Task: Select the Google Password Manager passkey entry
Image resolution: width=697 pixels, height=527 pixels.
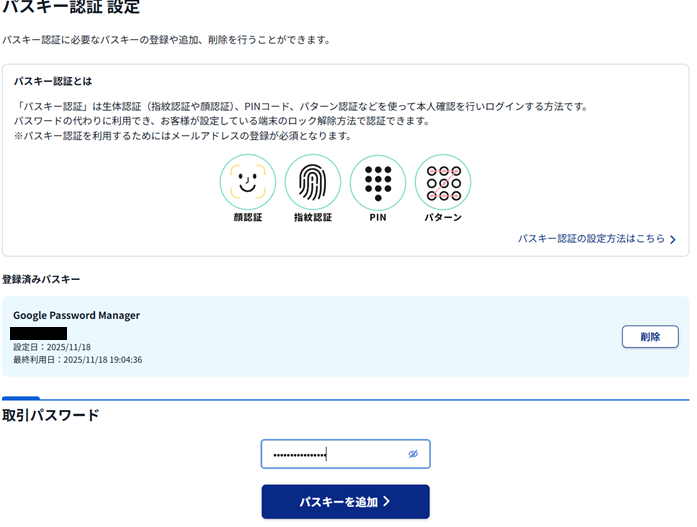Action: [x=76, y=315]
